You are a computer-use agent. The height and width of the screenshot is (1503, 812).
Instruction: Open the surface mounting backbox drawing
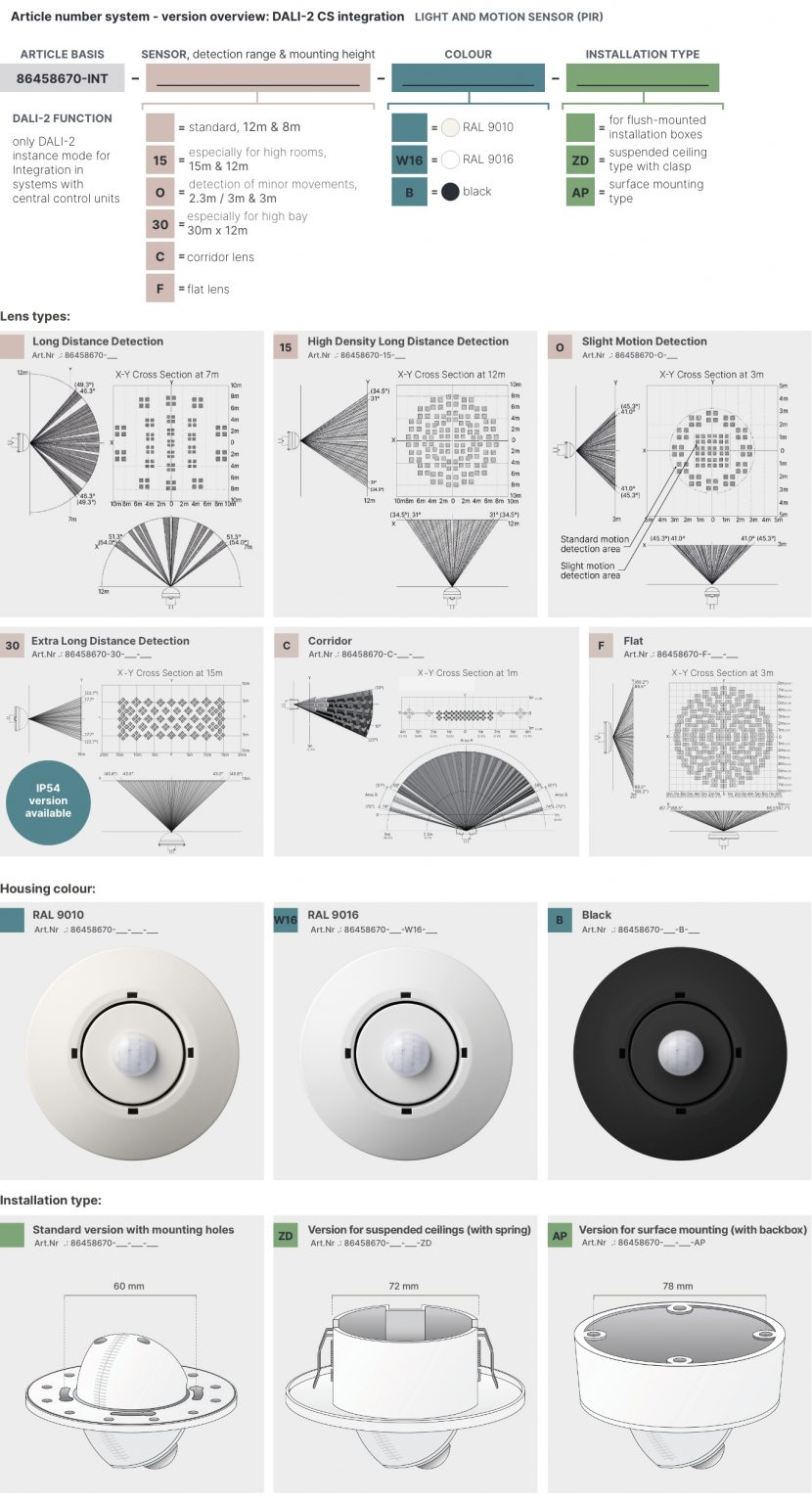pyautogui.click(x=679, y=1378)
